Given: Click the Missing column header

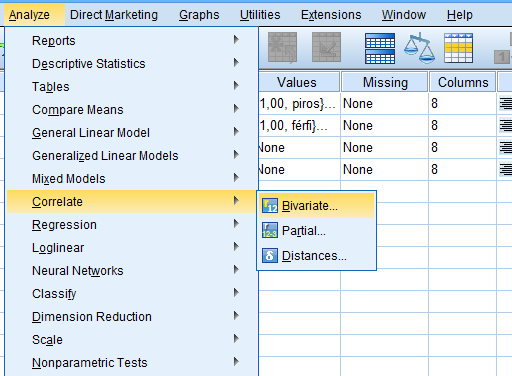Looking at the screenshot, I should point(385,82).
